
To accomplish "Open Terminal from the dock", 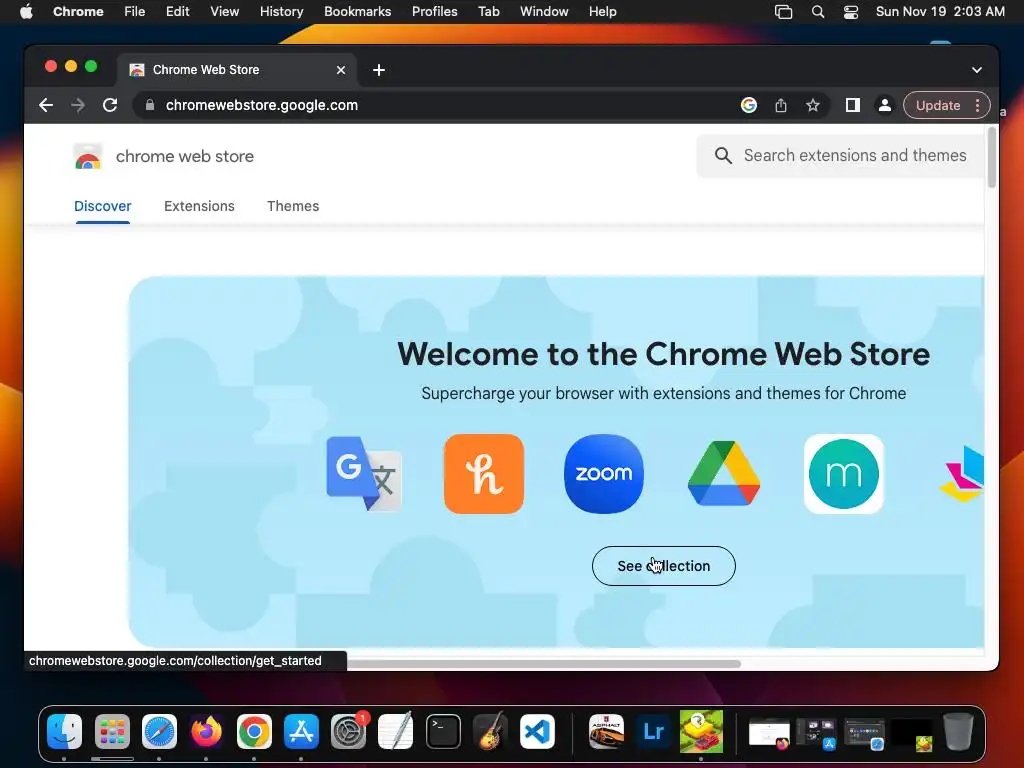I will pyautogui.click(x=443, y=731).
